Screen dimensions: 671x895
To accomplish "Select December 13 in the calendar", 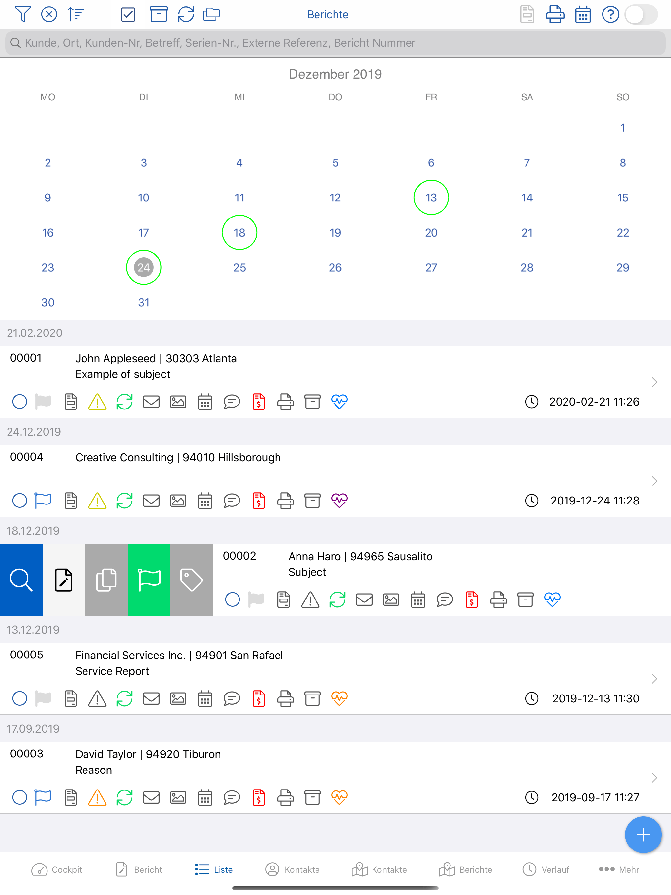I will pyautogui.click(x=431, y=197).
